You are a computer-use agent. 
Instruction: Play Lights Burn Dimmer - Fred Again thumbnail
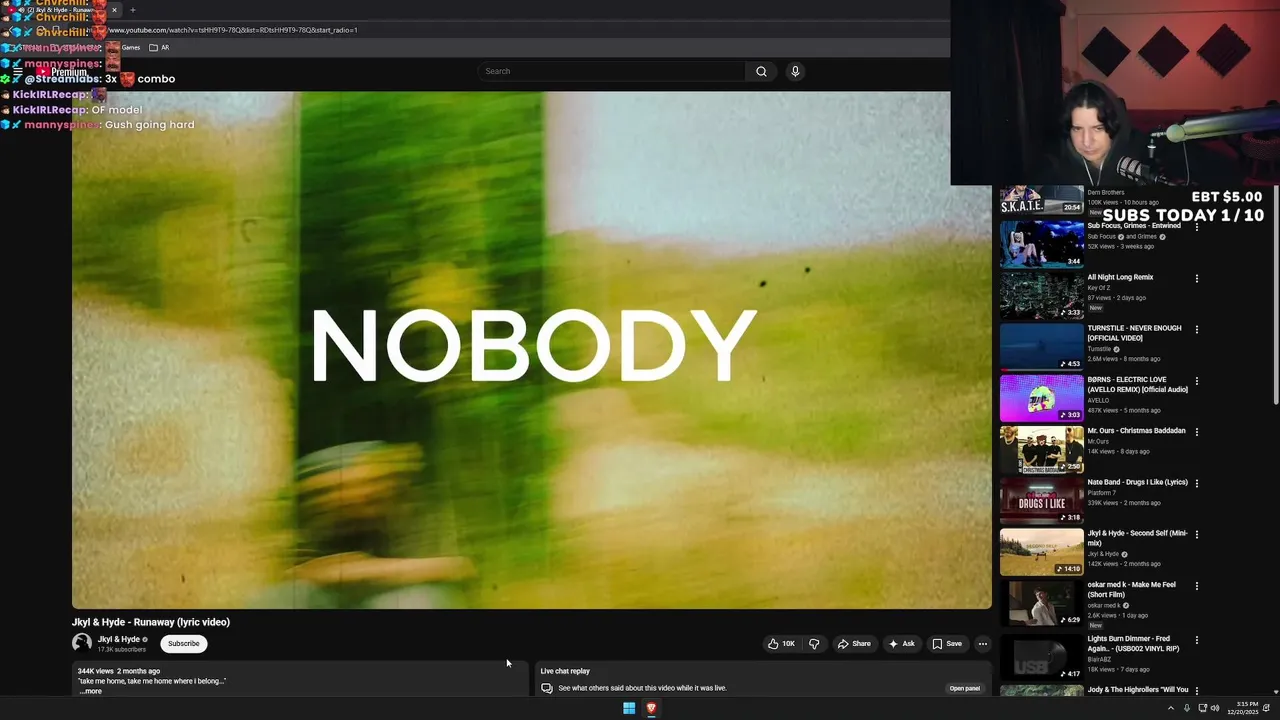point(1041,658)
